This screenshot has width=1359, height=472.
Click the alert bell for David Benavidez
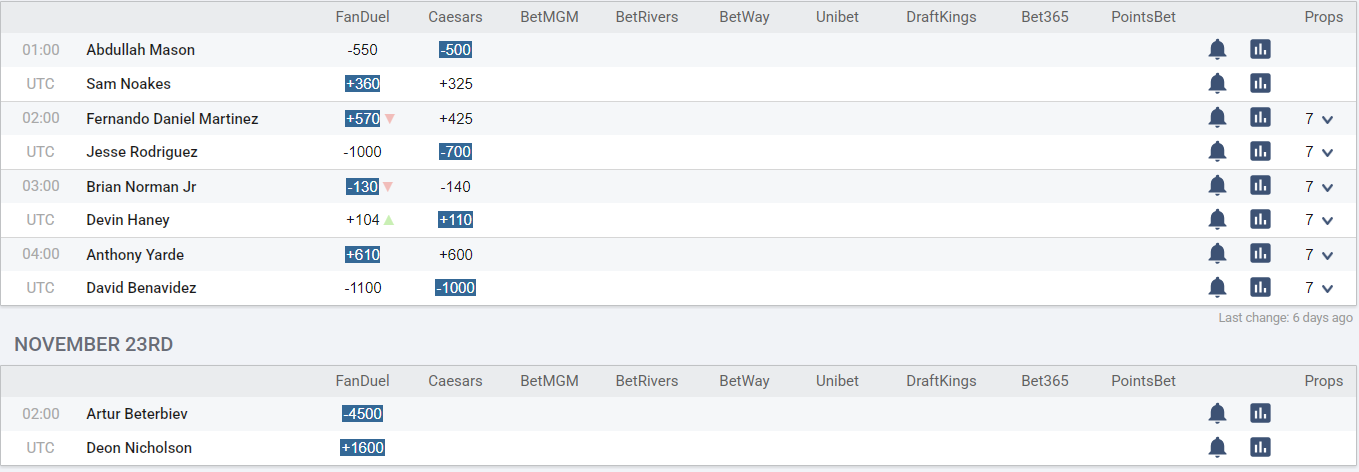pyautogui.click(x=1217, y=288)
